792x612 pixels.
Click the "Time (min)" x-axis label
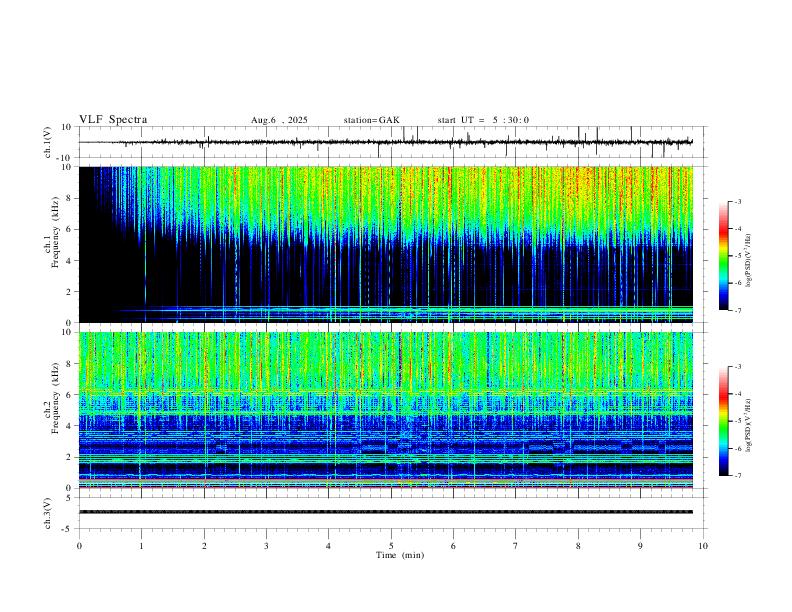(400, 555)
